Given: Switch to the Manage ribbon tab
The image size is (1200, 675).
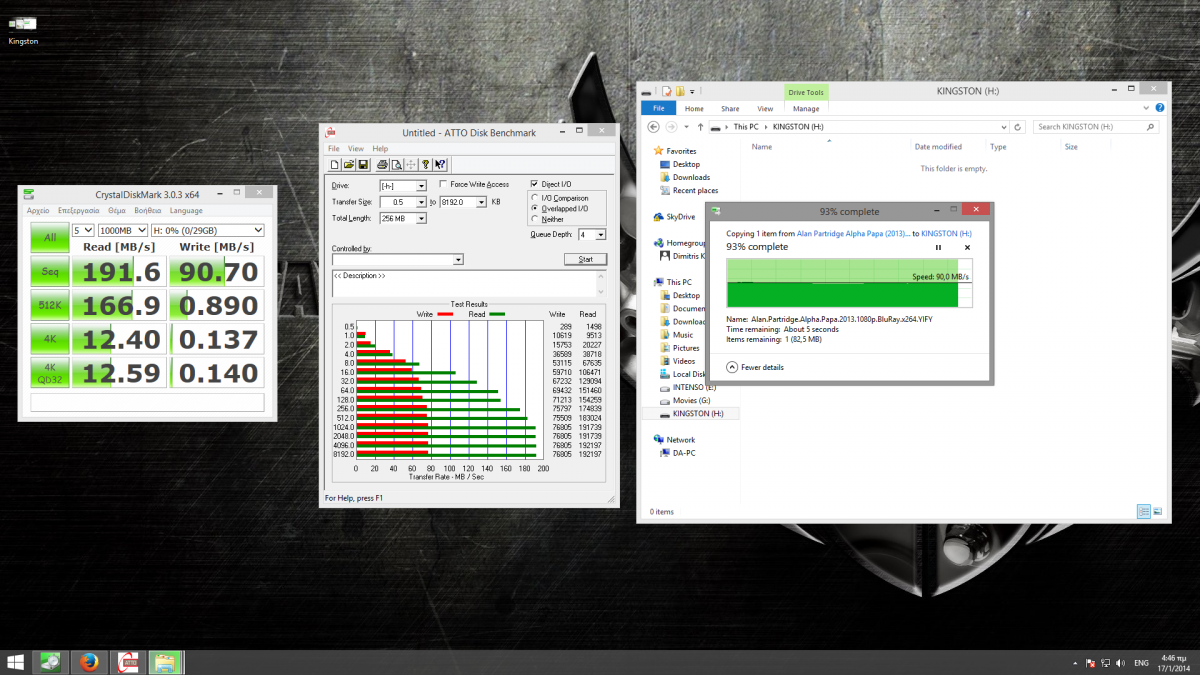Looking at the screenshot, I should (806, 108).
